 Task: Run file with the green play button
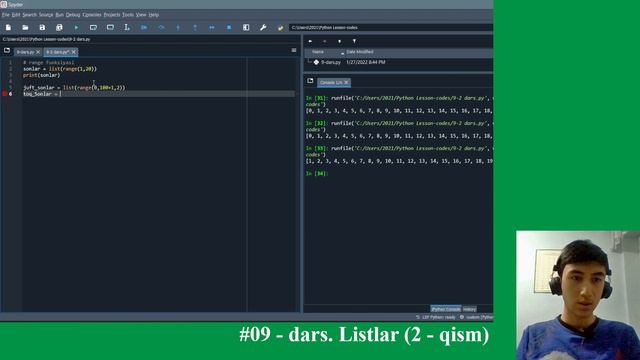(76, 27)
